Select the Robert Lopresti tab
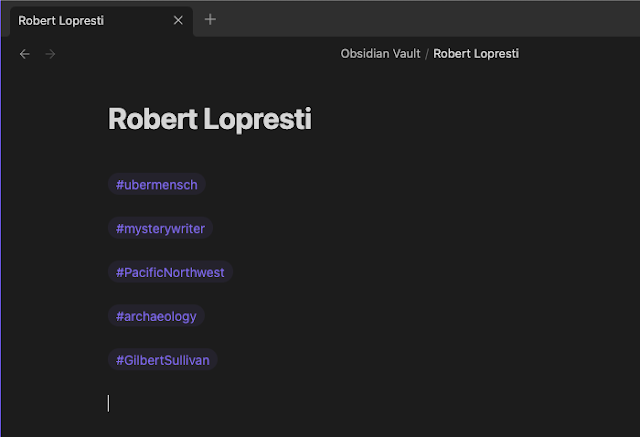 click(x=80, y=20)
